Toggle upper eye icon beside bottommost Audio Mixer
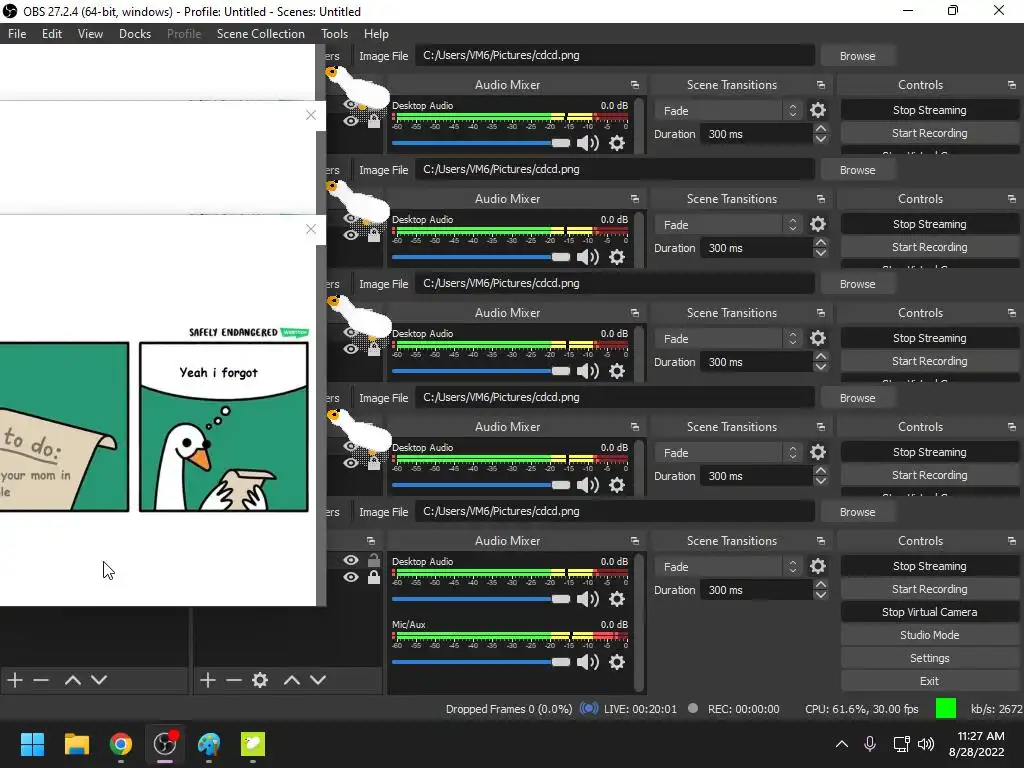Viewport: 1024px width, 768px height. [x=351, y=560]
